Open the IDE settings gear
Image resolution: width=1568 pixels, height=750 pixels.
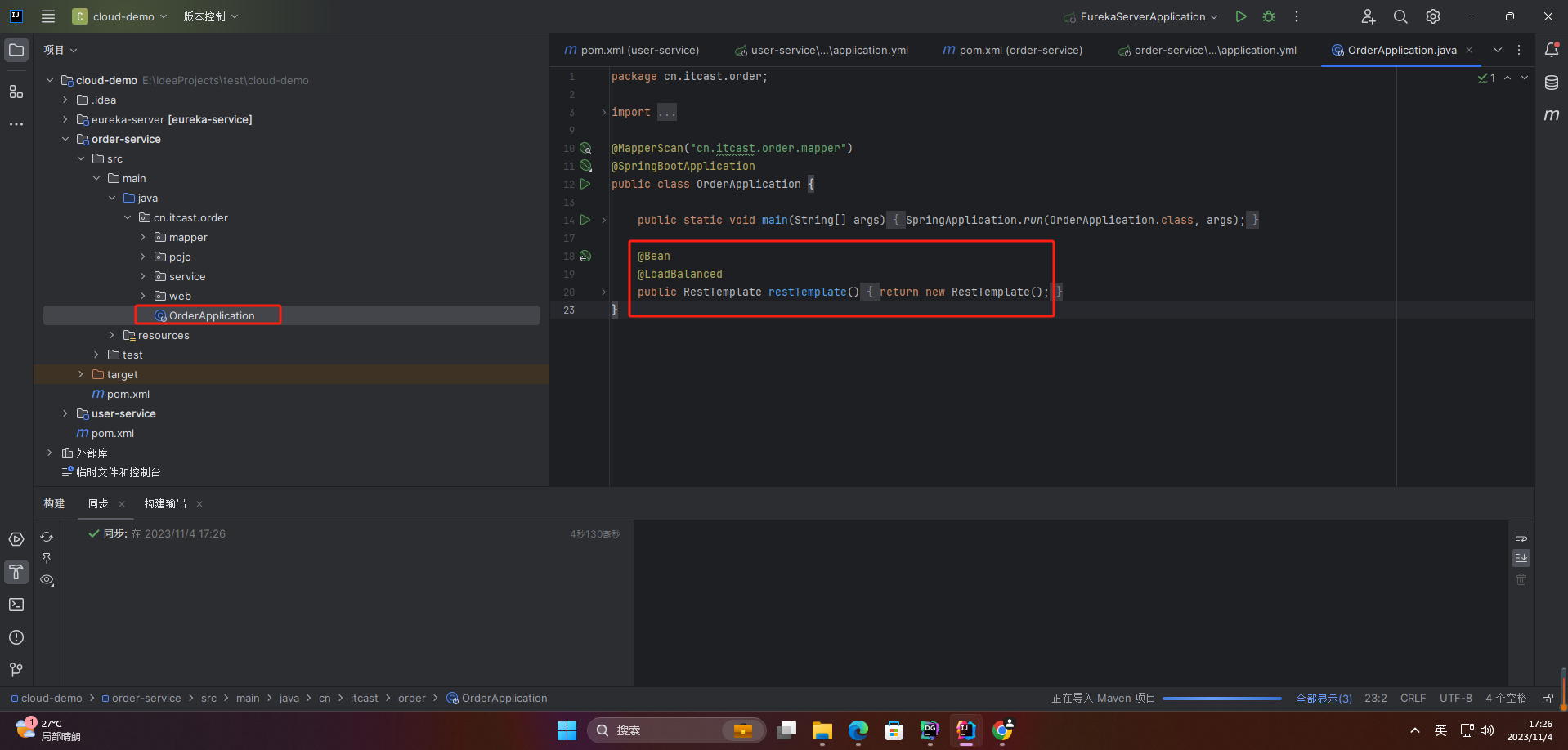(x=1433, y=16)
